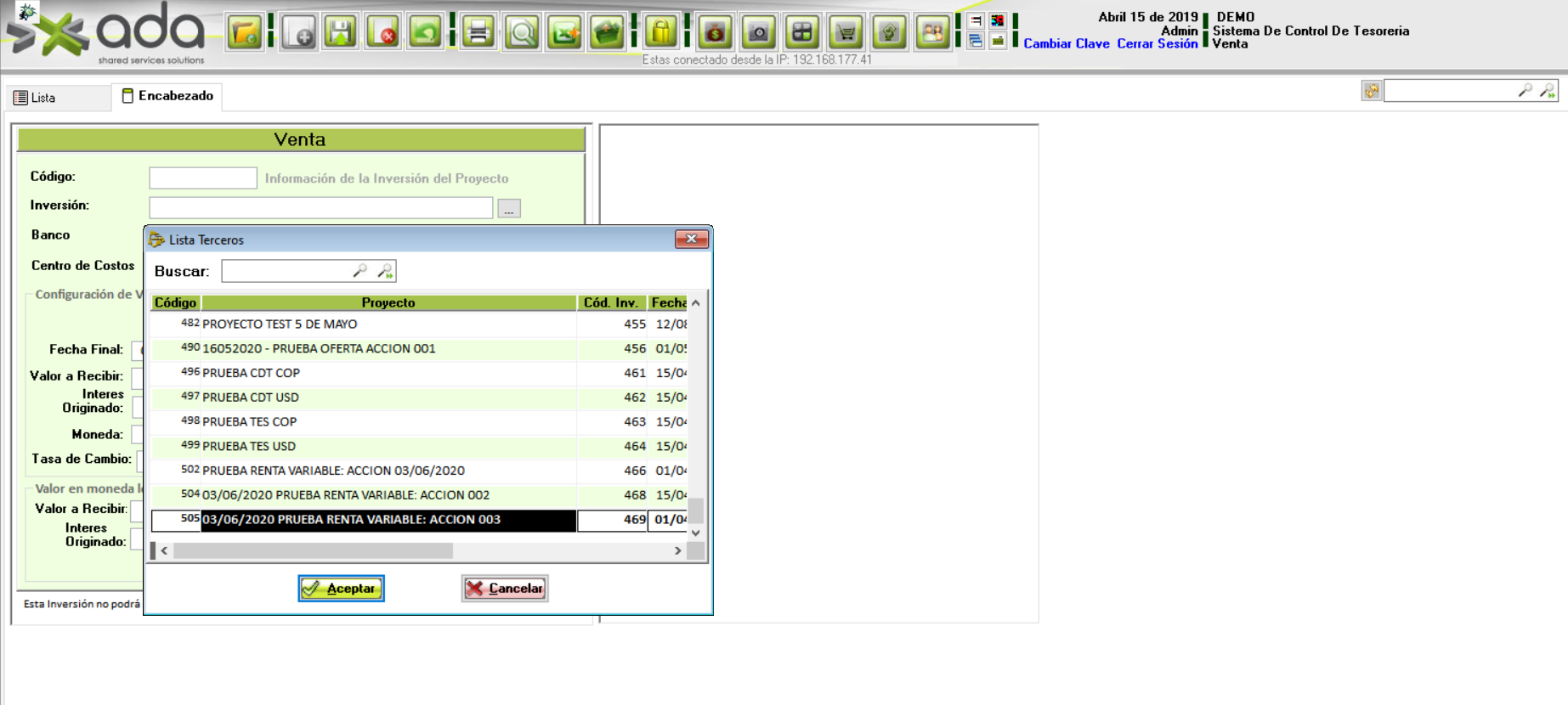Image resolution: width=1568 pixels, height=705 pixels.
Task: Click the Excel export toolbar icon
Action: [x=564, y=33]
